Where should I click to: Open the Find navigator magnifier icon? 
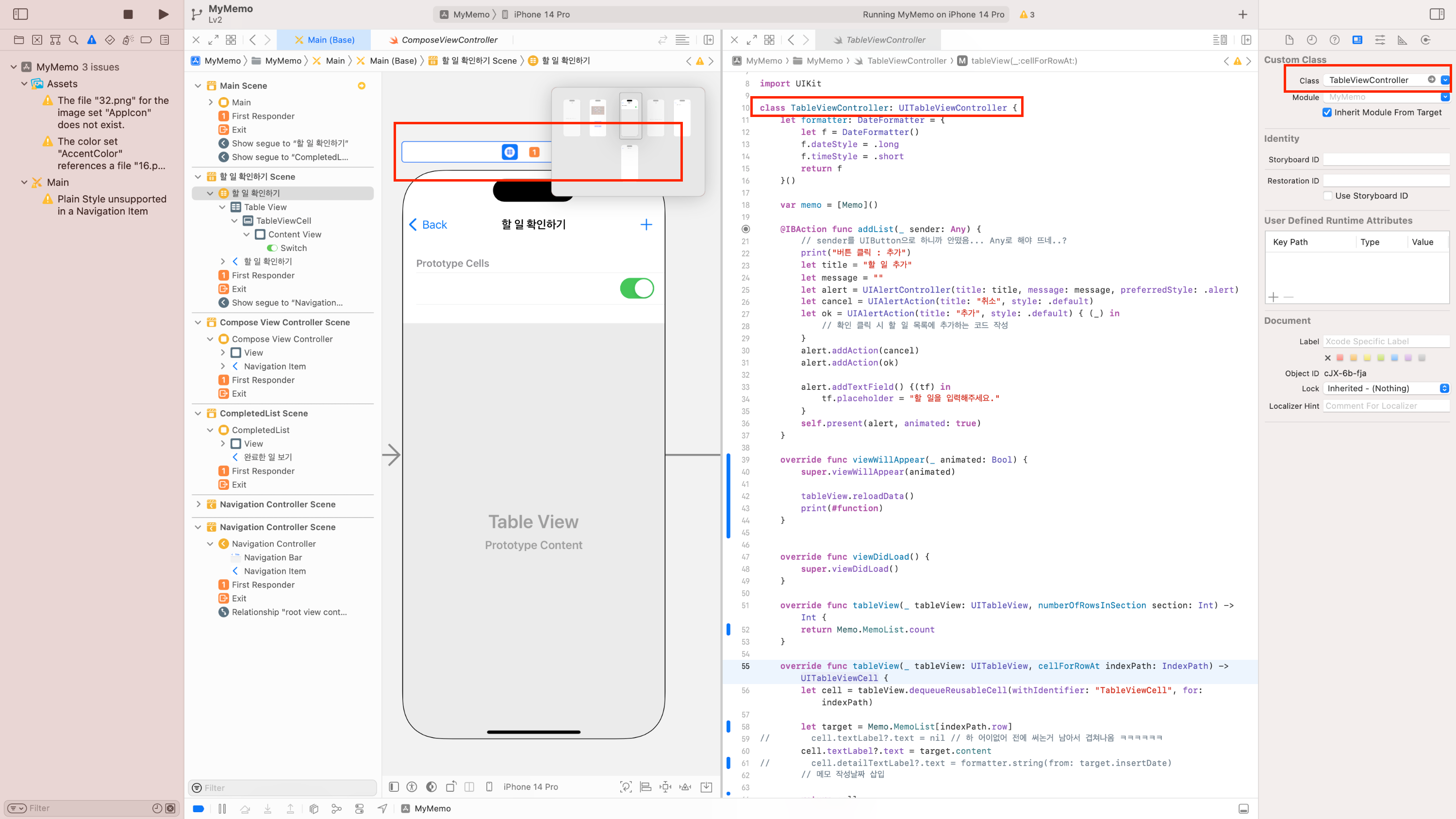(73, 39)
